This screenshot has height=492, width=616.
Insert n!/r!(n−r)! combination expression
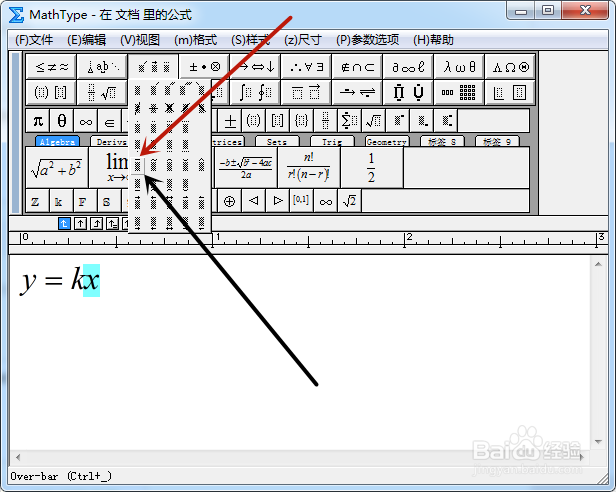(x=309, y=168)
